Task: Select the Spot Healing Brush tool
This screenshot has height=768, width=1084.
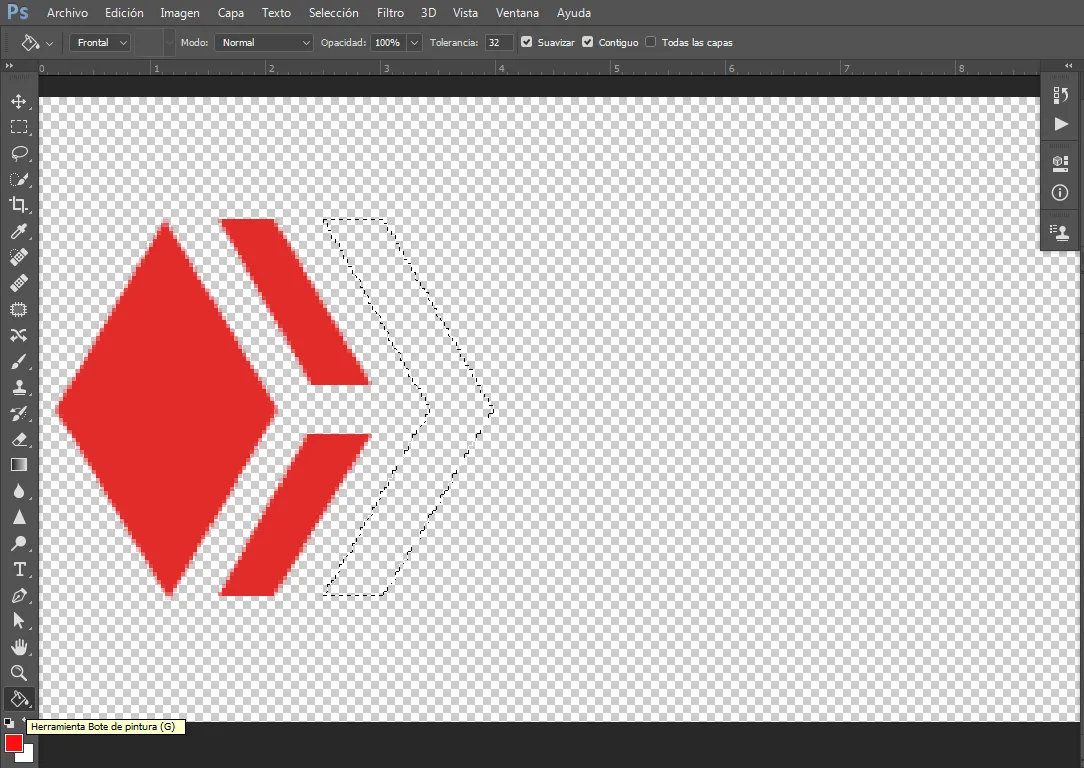Action: (19, 257)
